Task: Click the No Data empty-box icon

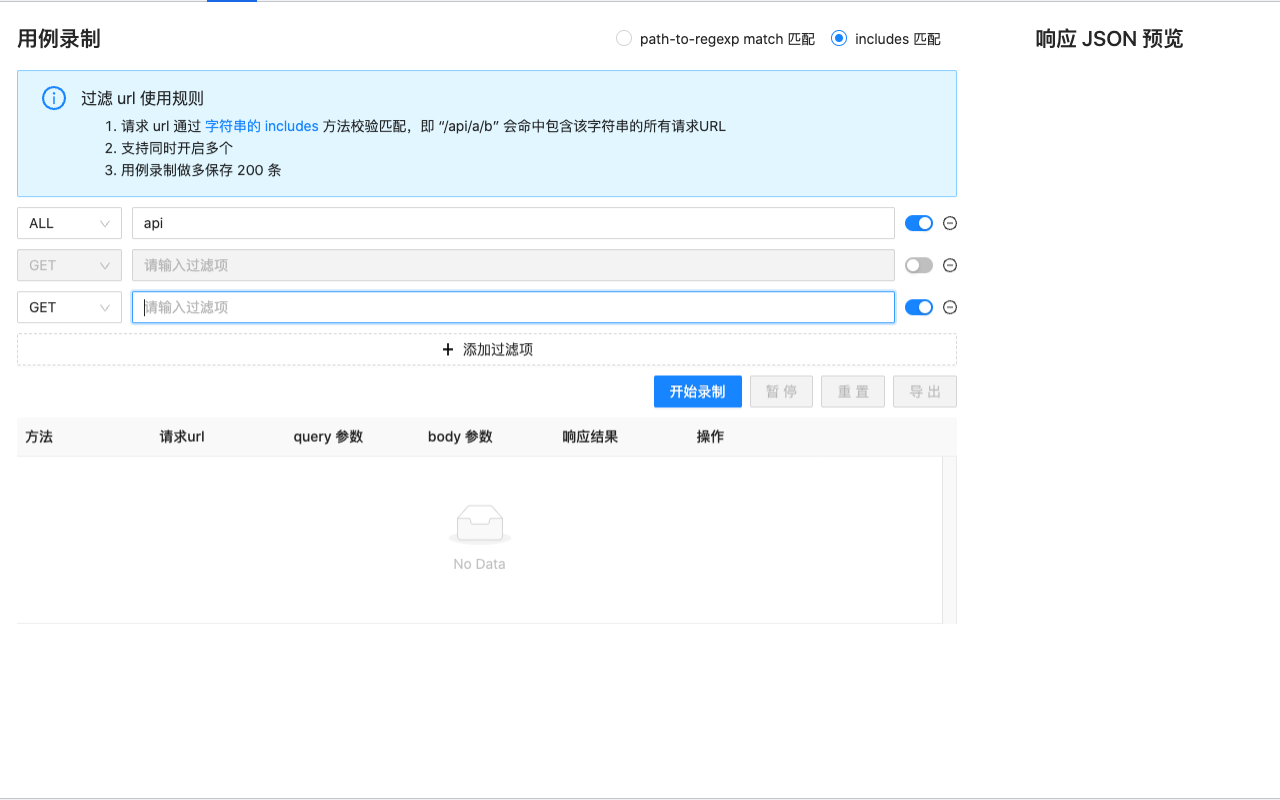Action: click(x=480, y=523)
